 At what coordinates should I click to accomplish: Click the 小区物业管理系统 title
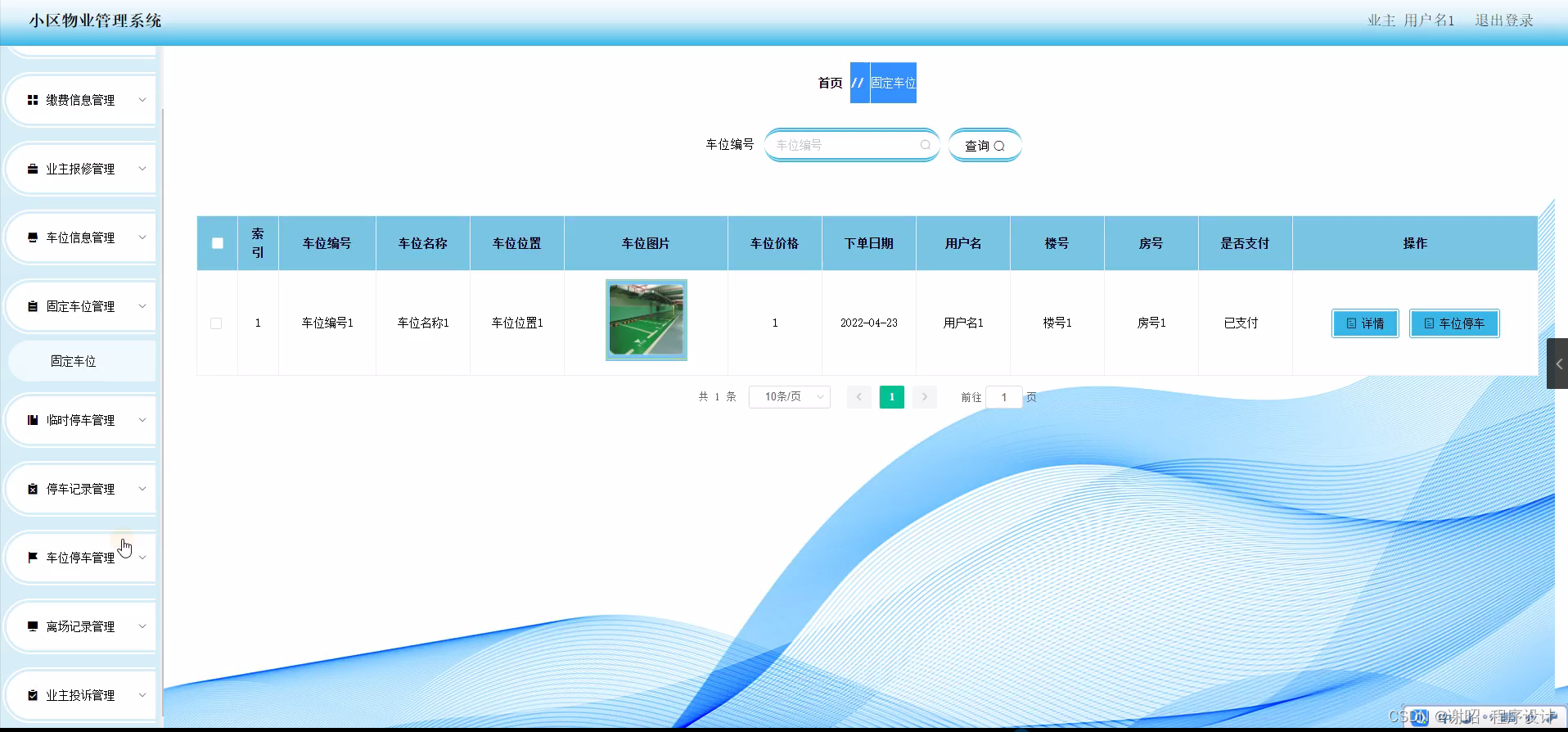96,20
